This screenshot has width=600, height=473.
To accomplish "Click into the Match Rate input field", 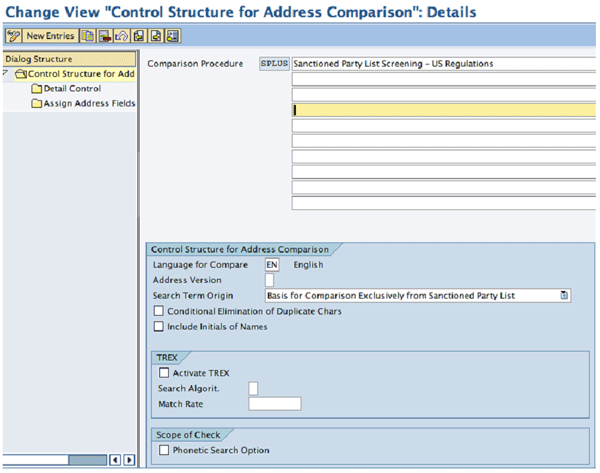I will [x=274, y=404].
